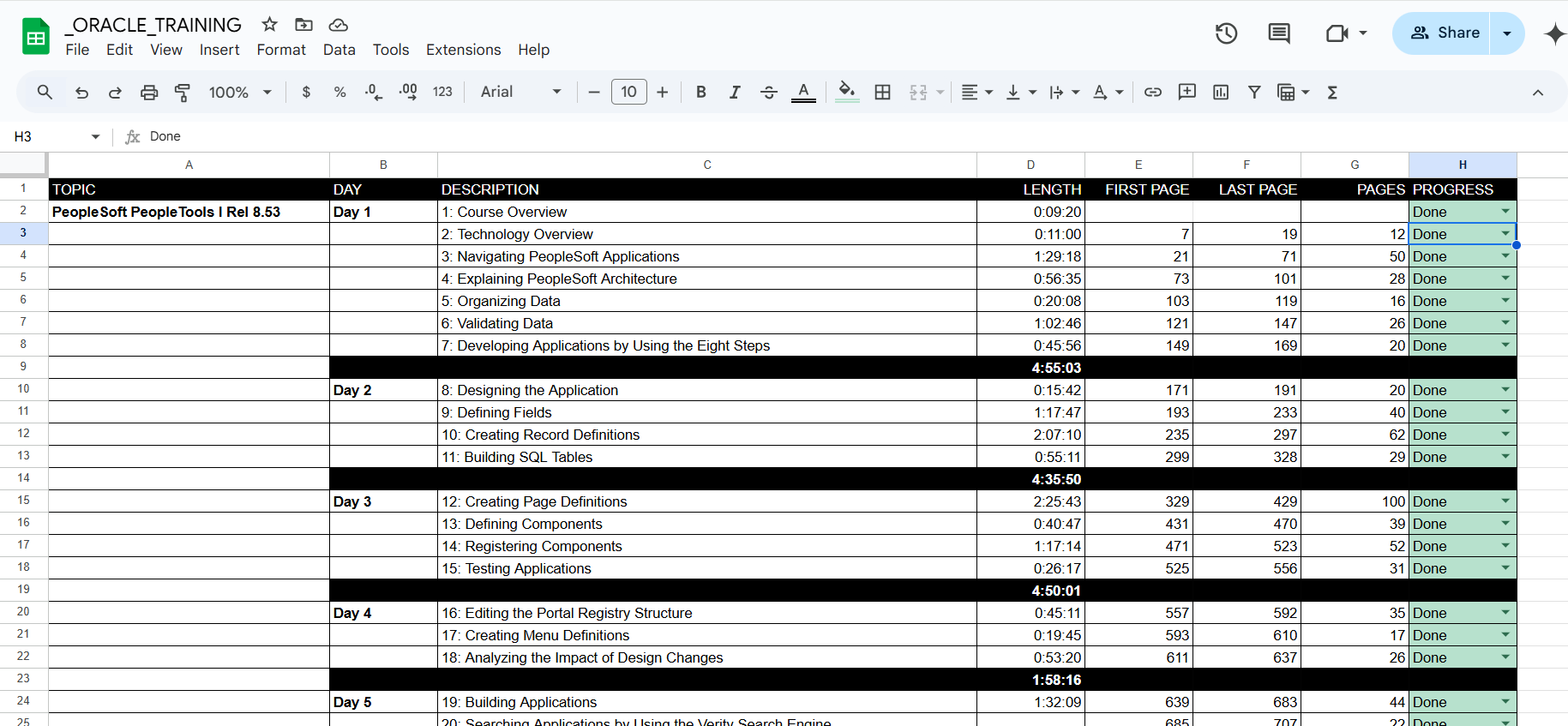Click the document title _ORACLE_TRAINING

[x=153, y=25]
